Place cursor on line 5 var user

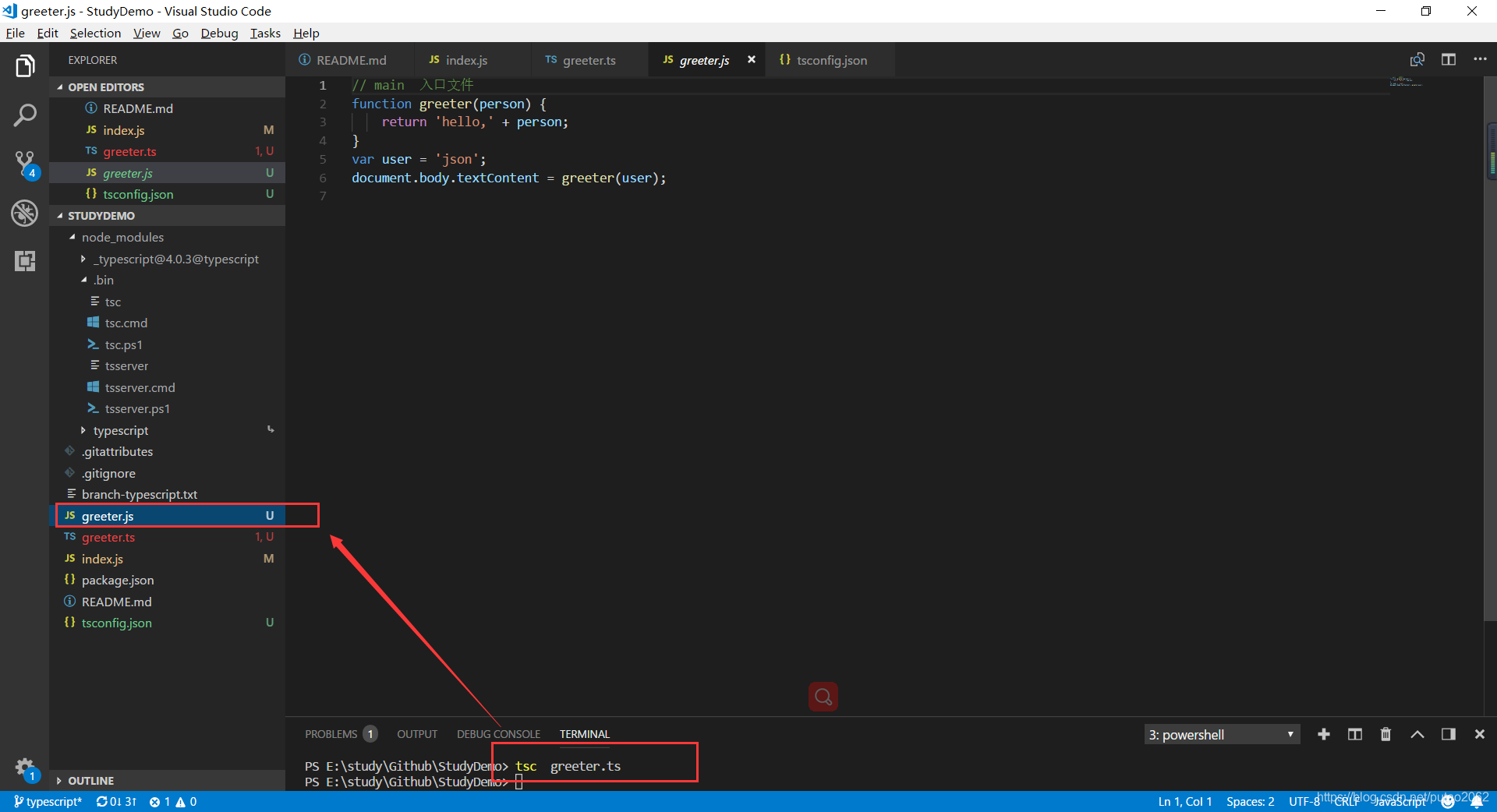(x=419, y=159)
